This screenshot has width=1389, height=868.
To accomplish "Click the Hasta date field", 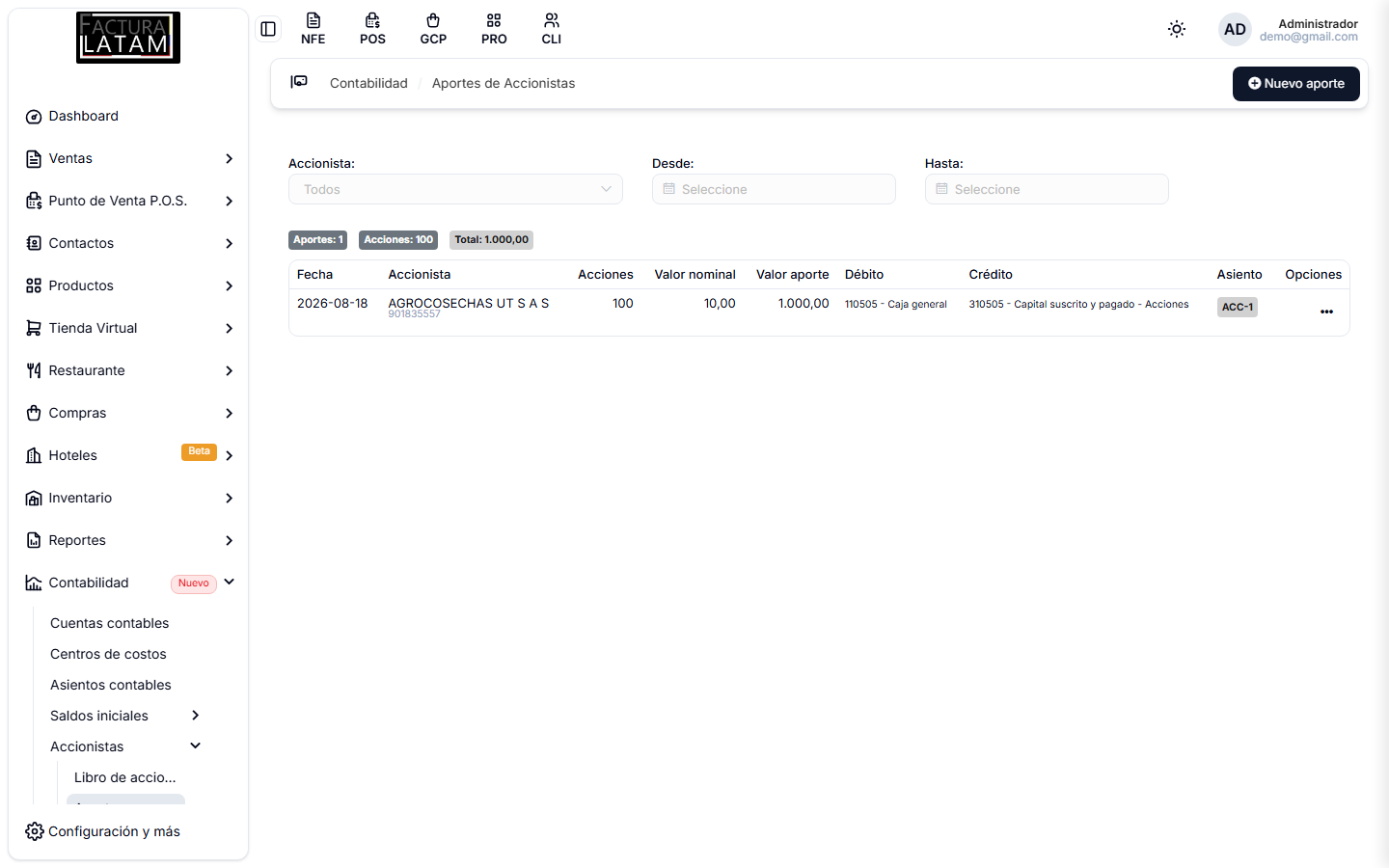I will 1047,189.
